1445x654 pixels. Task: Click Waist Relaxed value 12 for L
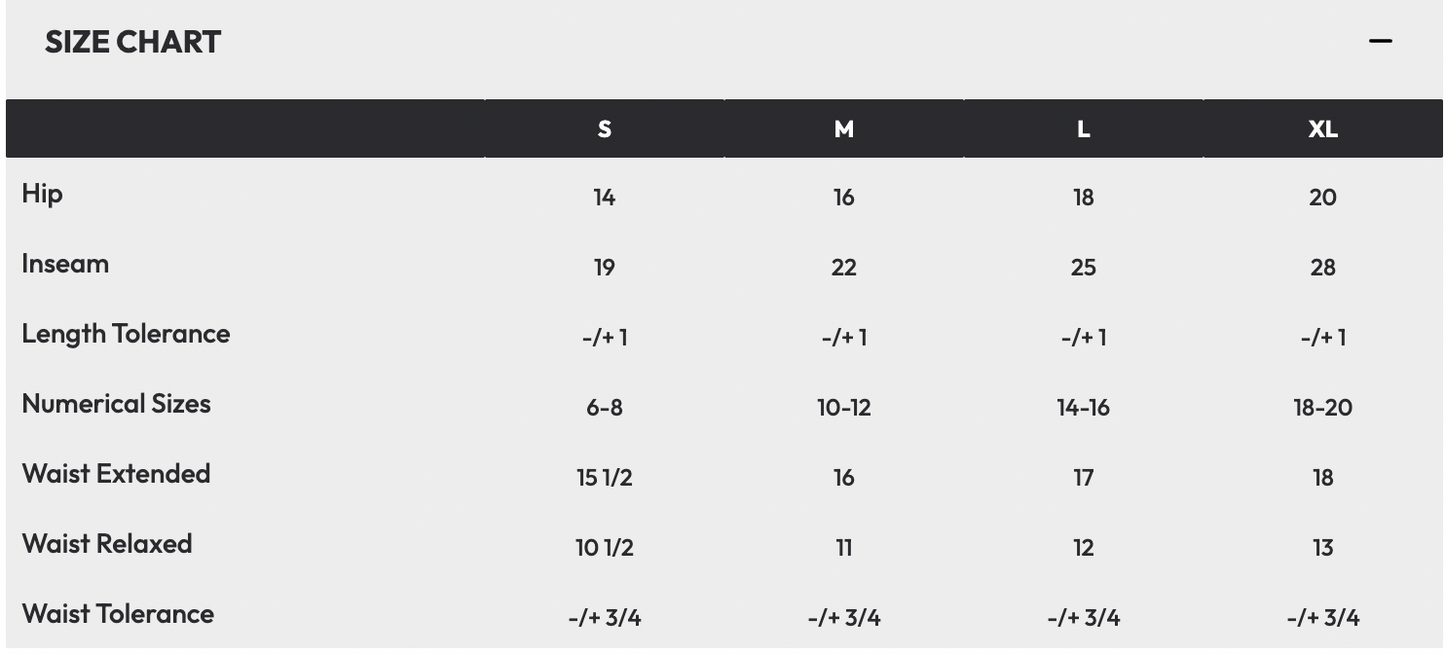point(1083,547)
